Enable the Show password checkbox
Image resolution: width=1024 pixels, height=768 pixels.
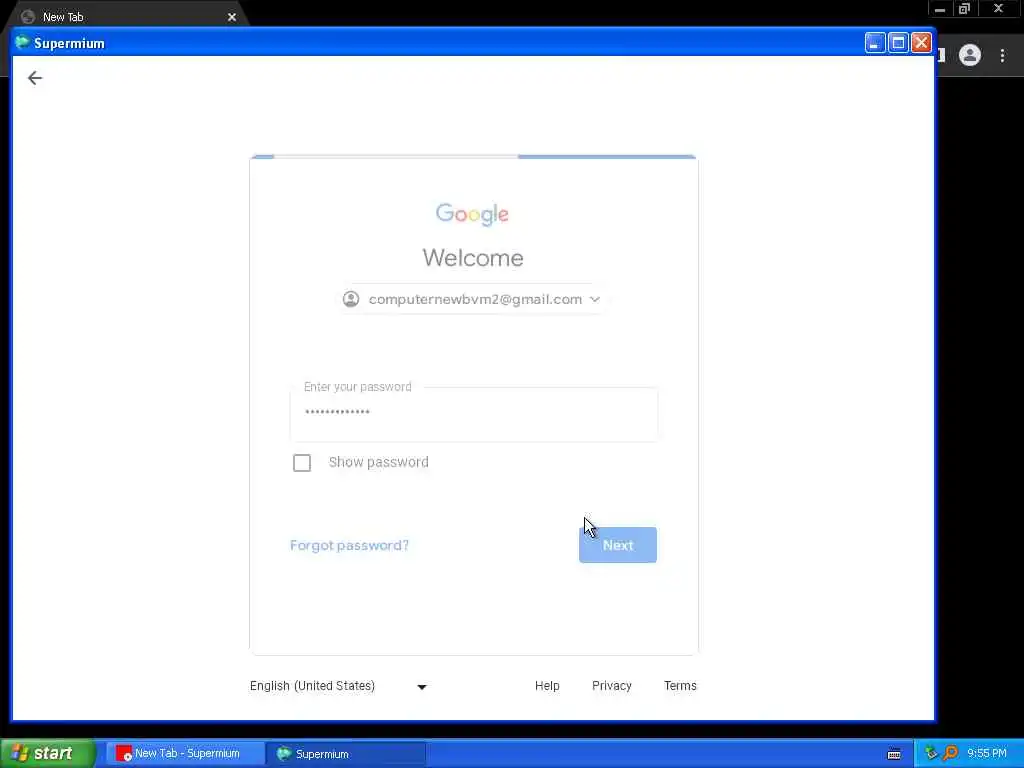pos(302,463)
